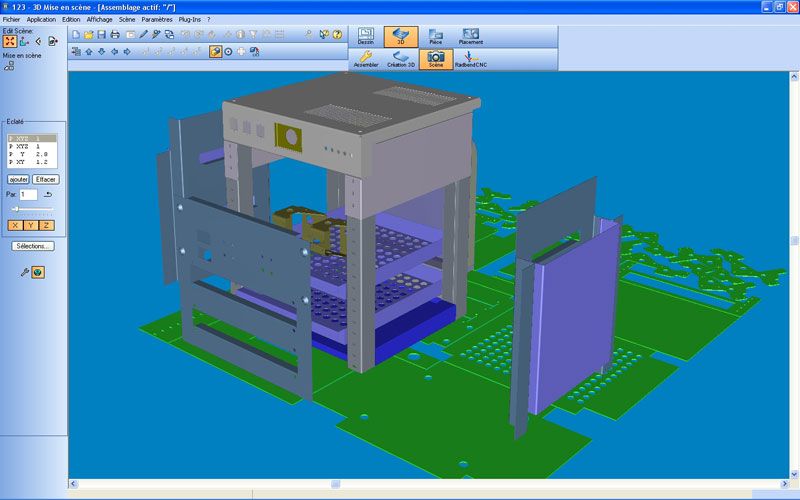Open a file with the folder icon

tap(89, 35)
